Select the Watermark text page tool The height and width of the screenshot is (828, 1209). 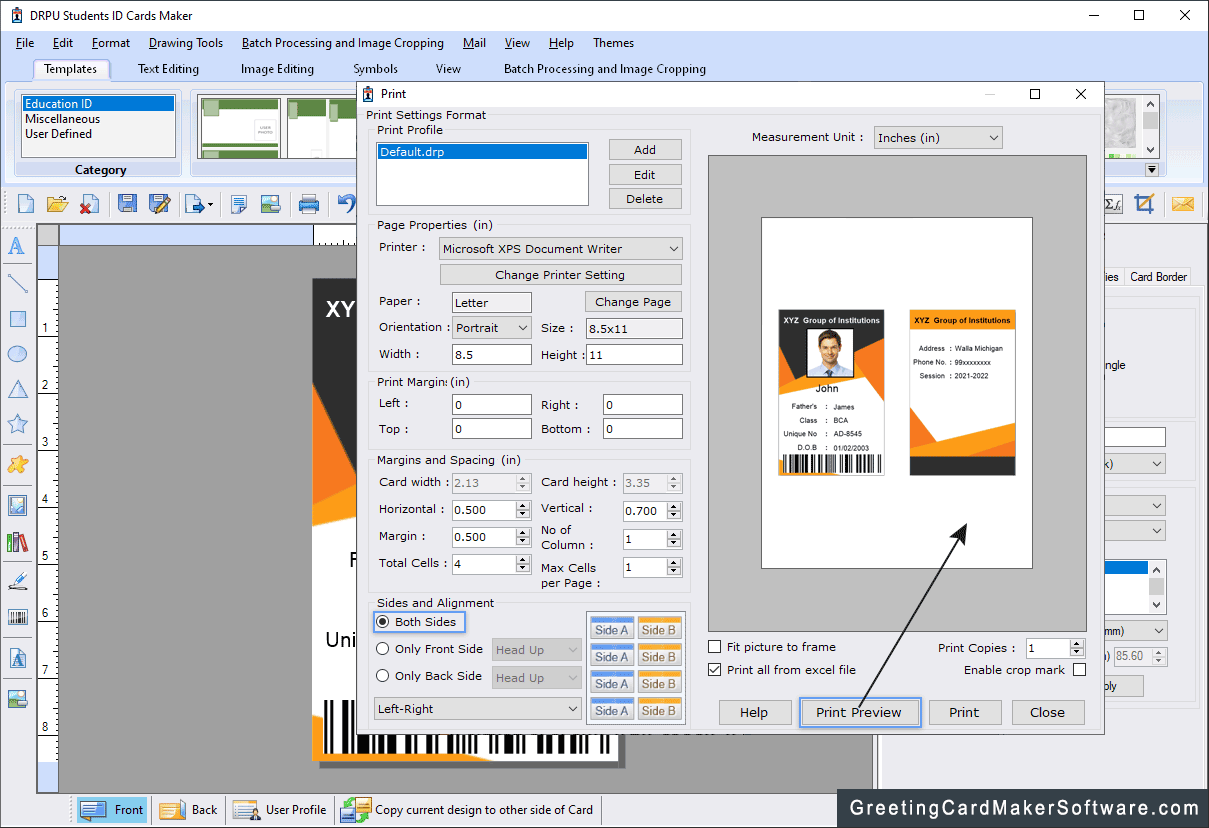(x=17, y=658)
